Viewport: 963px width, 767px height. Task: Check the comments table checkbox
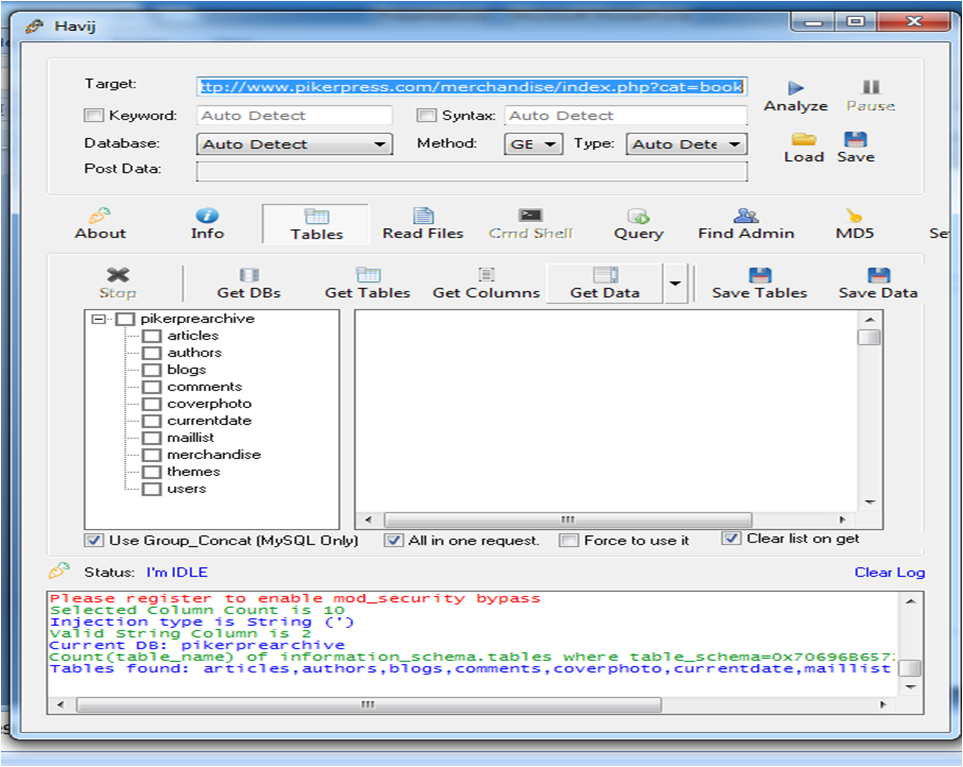click(x=151, y=387)
